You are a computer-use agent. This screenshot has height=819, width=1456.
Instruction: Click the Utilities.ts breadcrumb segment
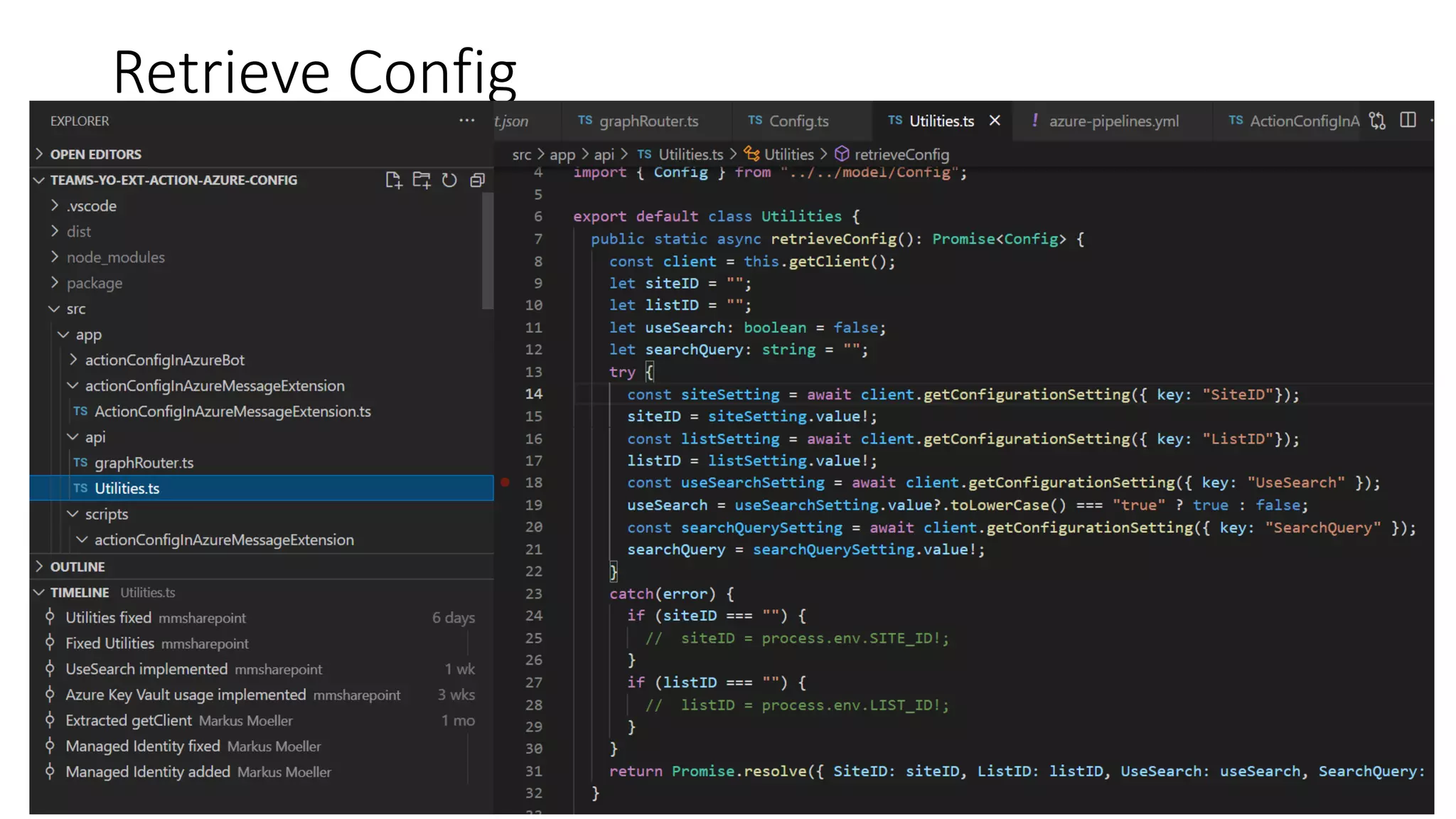tap(680, 154)
